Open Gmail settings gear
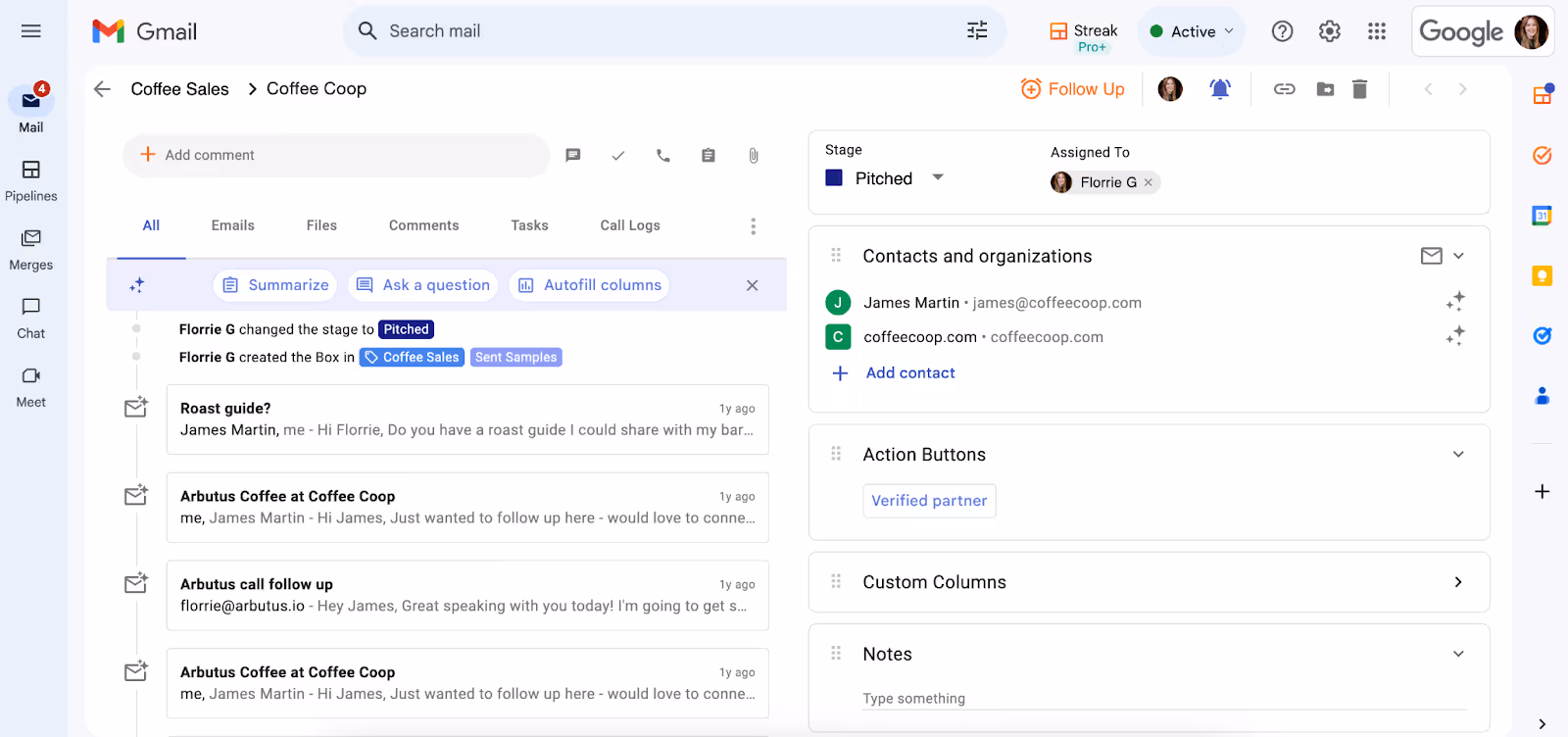 click(1329, 31)
